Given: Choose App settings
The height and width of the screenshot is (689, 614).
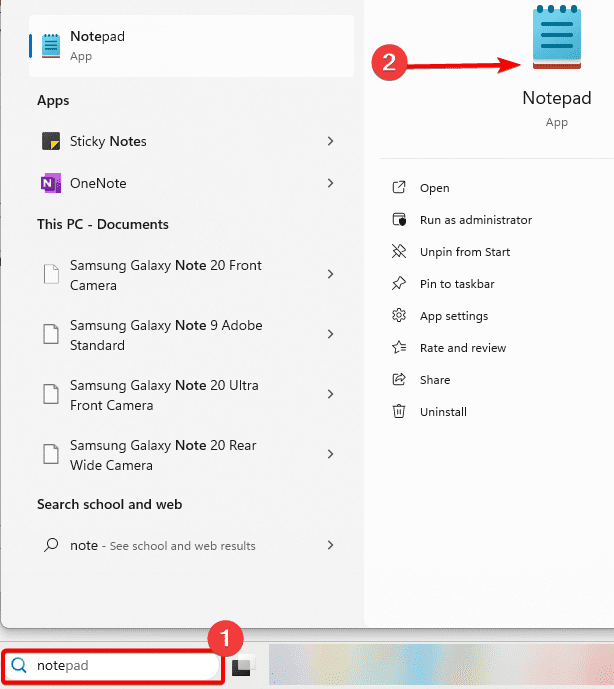Looking at the screenshot, I should pos(454,316).
